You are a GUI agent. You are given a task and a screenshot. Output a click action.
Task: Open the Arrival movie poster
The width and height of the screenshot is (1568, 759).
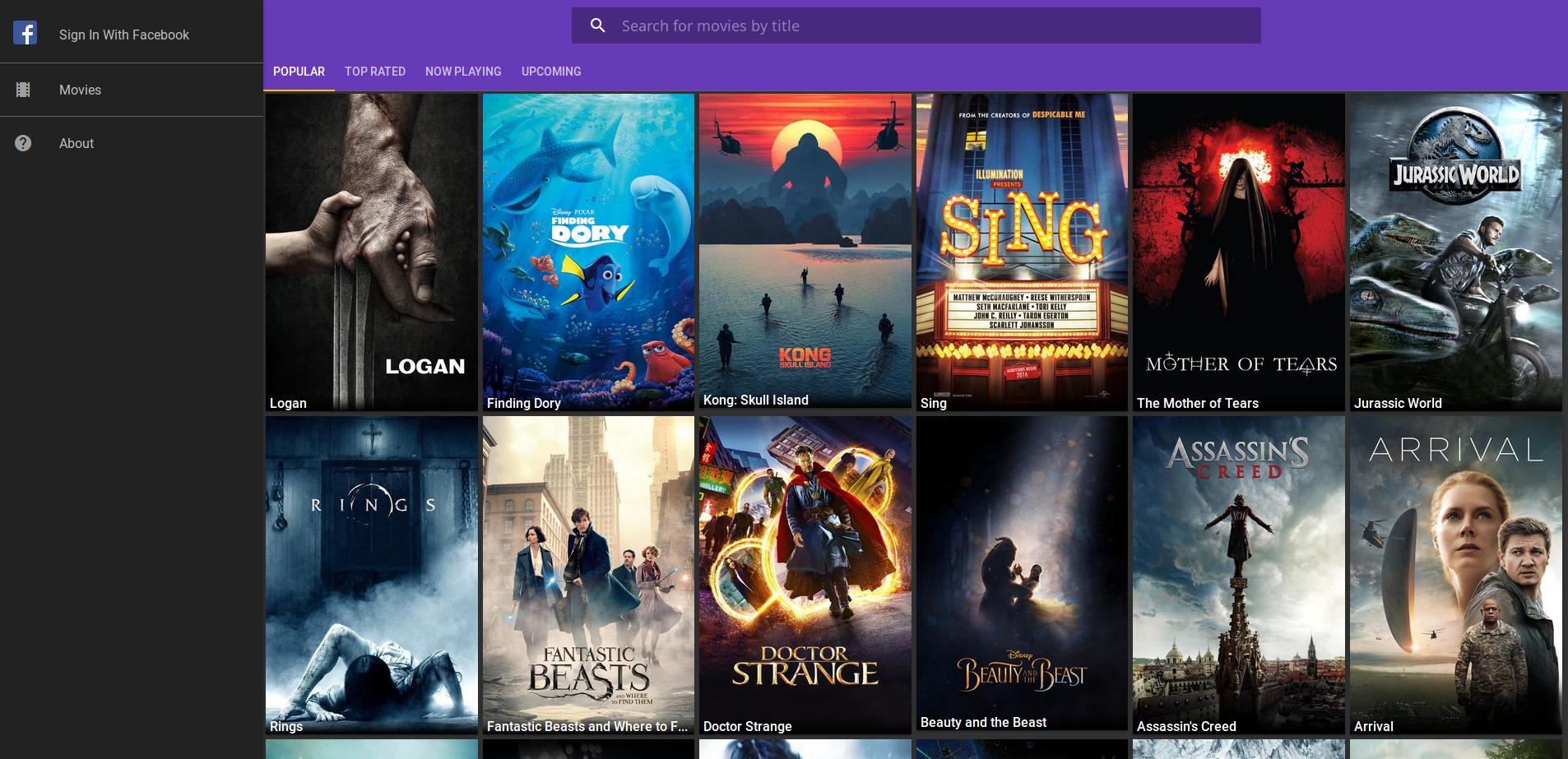tap(1456, 575)
